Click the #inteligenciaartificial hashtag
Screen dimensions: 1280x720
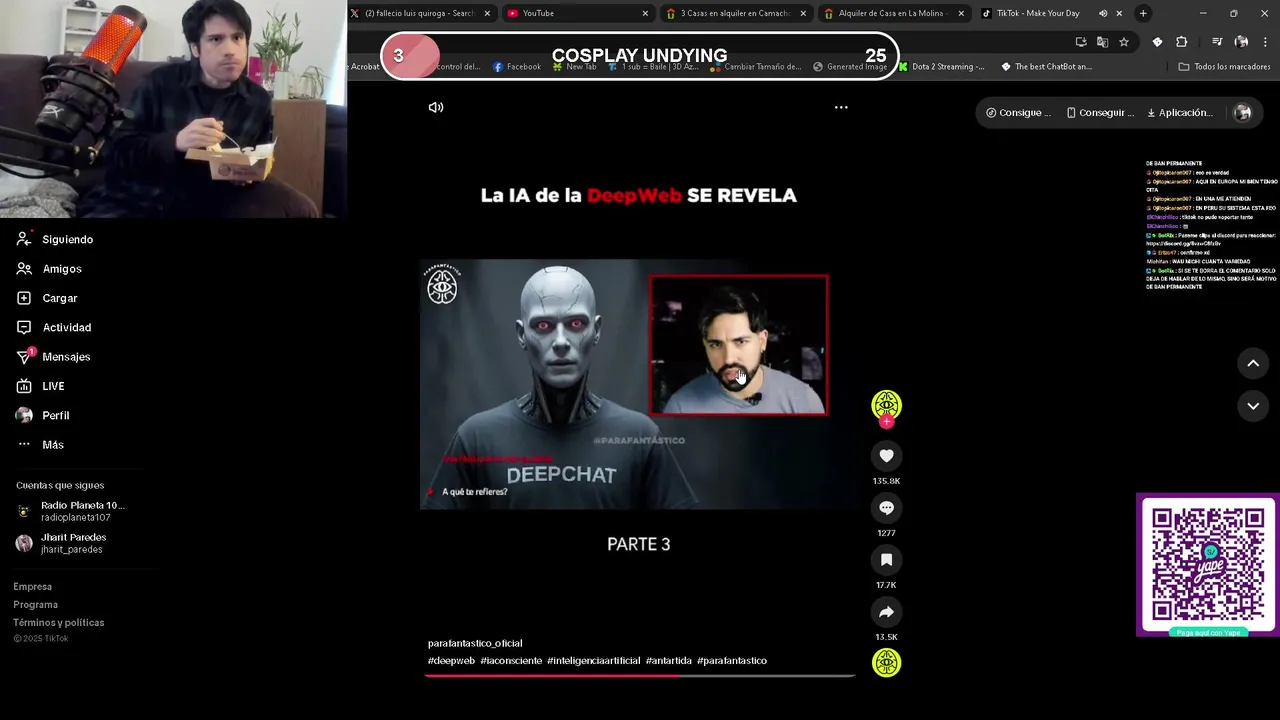(x=594, y=661)
